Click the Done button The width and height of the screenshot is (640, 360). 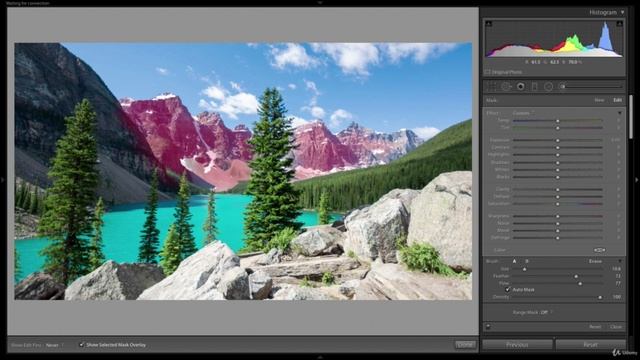tap(465, 345)
